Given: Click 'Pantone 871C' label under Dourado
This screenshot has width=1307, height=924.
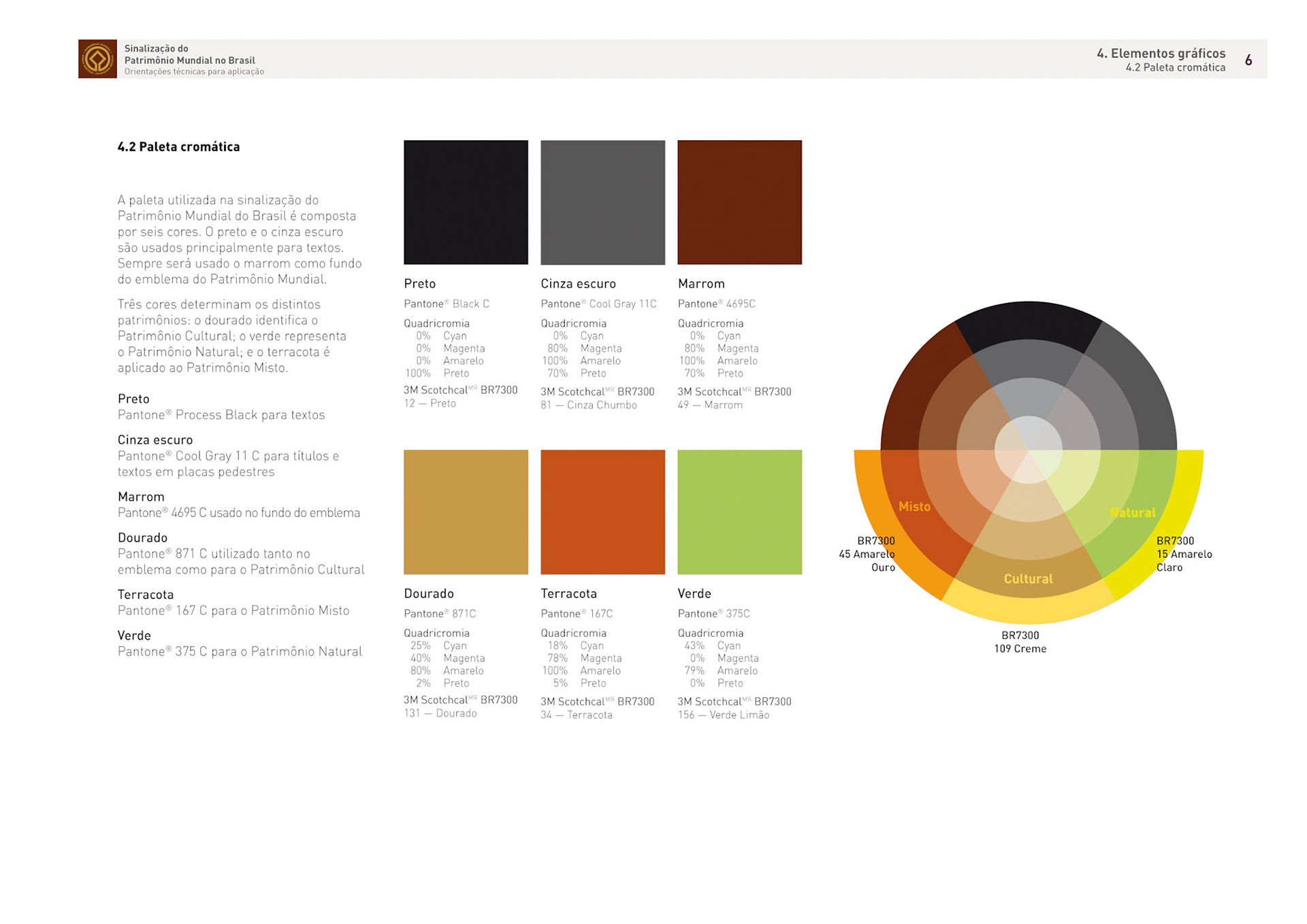Looking at the screenshot, I should point(440,613).
